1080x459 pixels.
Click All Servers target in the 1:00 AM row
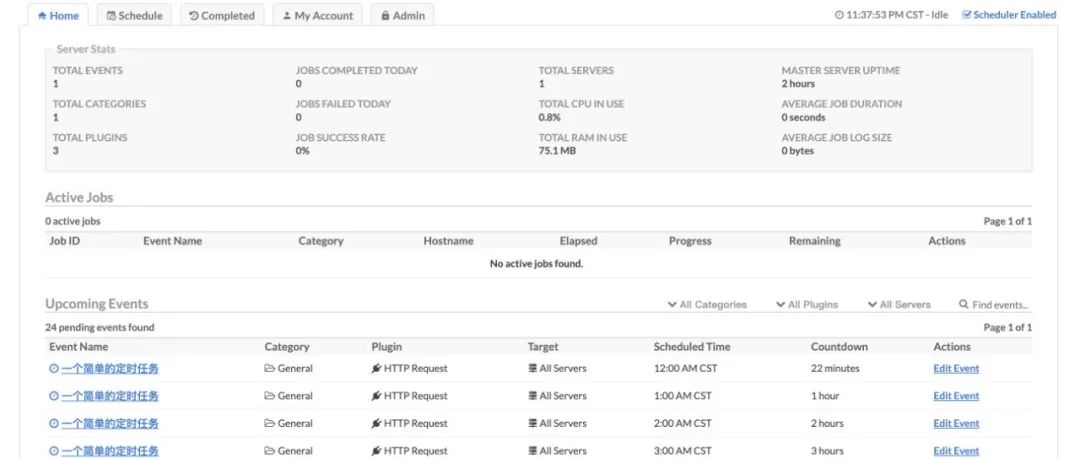tap(563, 396)
